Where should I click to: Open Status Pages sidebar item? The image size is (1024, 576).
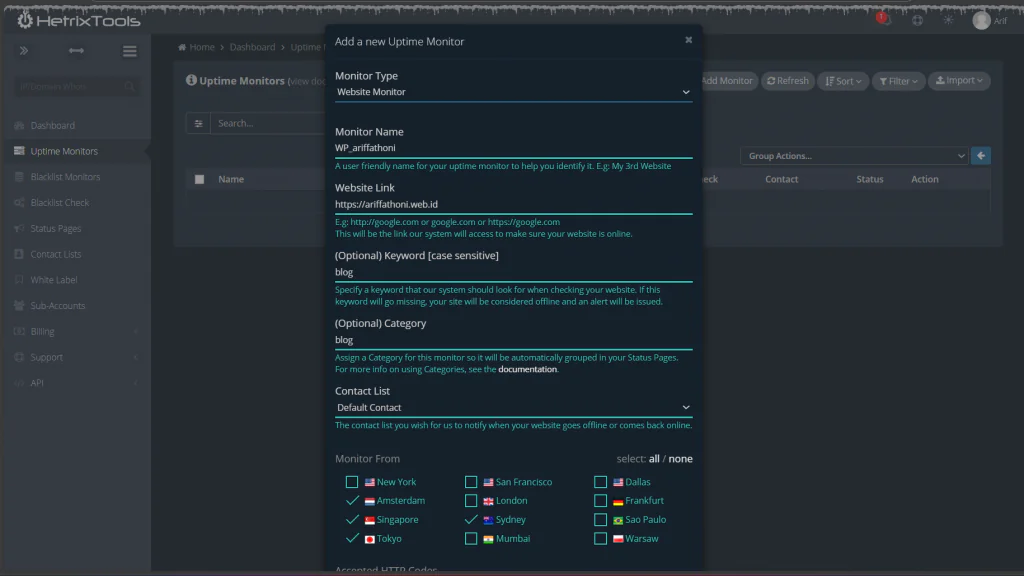[56, 229]
